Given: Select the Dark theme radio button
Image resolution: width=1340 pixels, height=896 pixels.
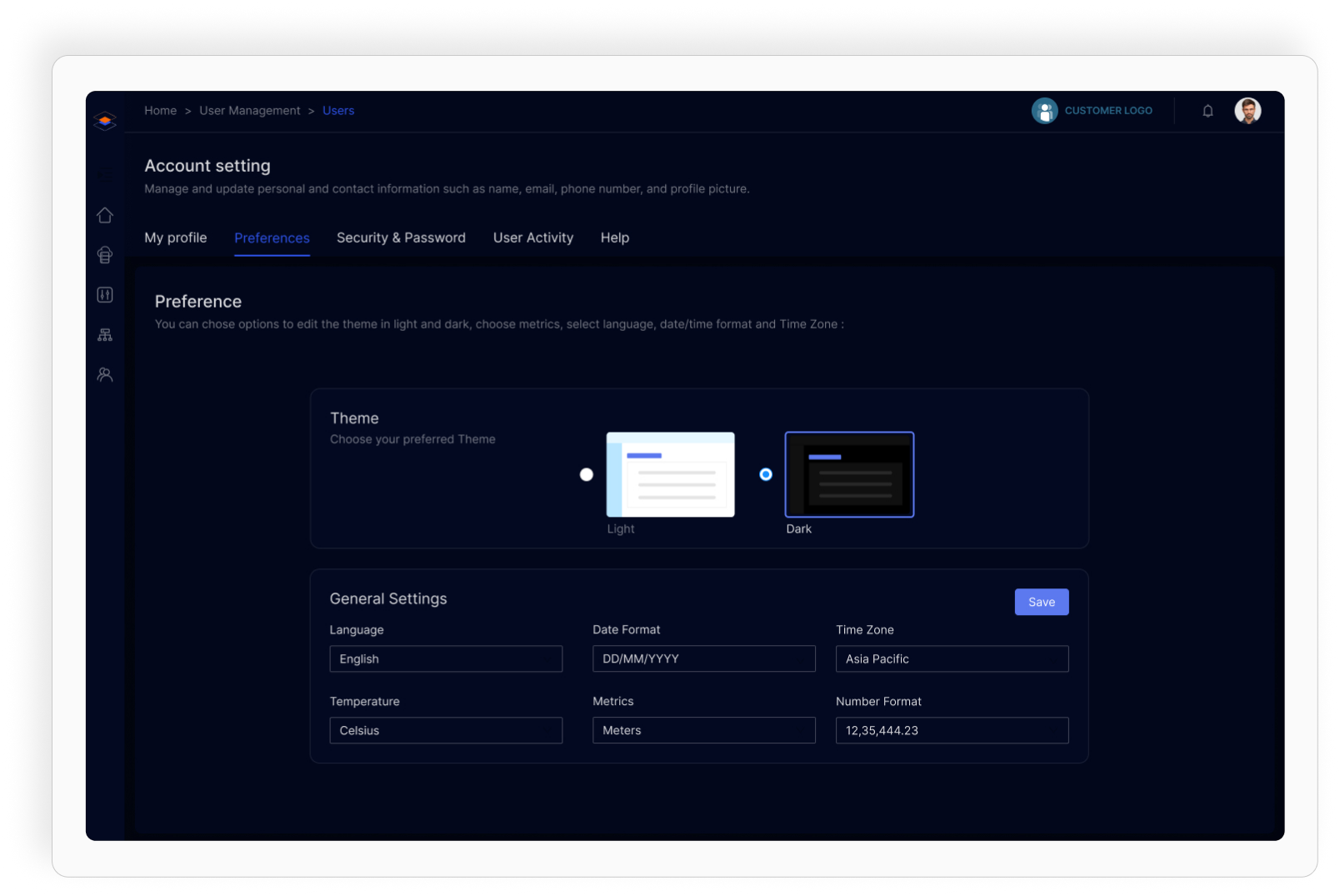Looking at the screenshot, I should pyautogui.click(x=766, y=474).
